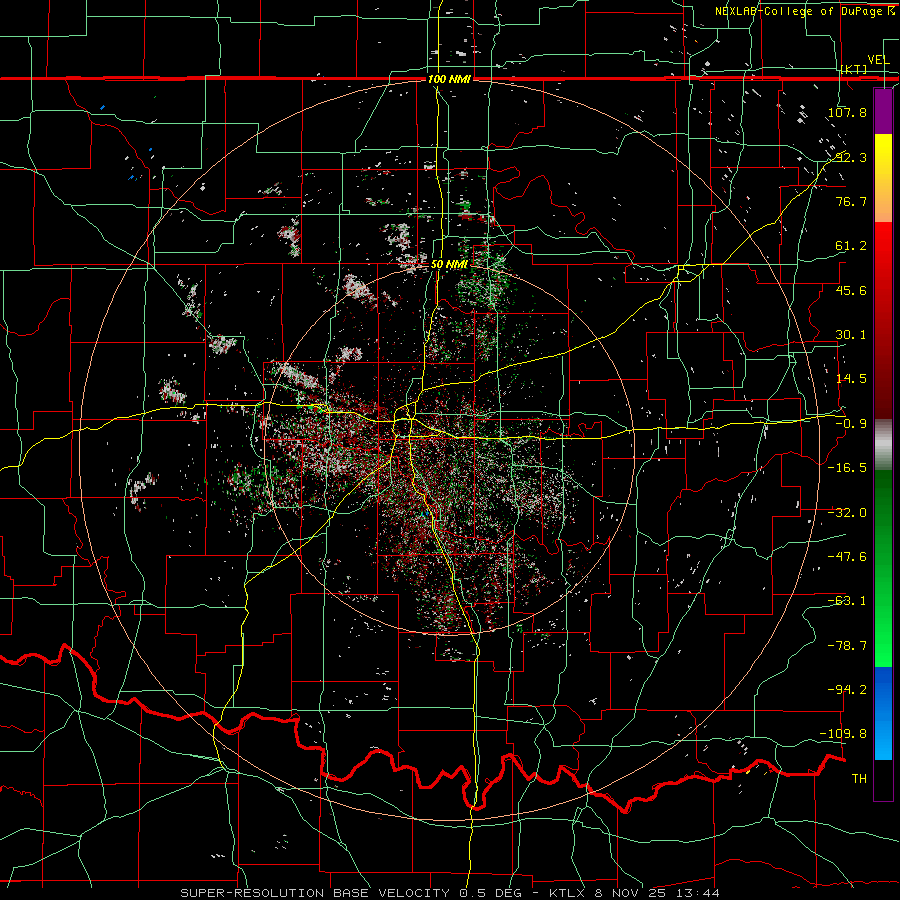Click the 100 NMI range ring label
The height and width of the screenshot is (900, 900).
pyautogui.click(x=449, y=79)
